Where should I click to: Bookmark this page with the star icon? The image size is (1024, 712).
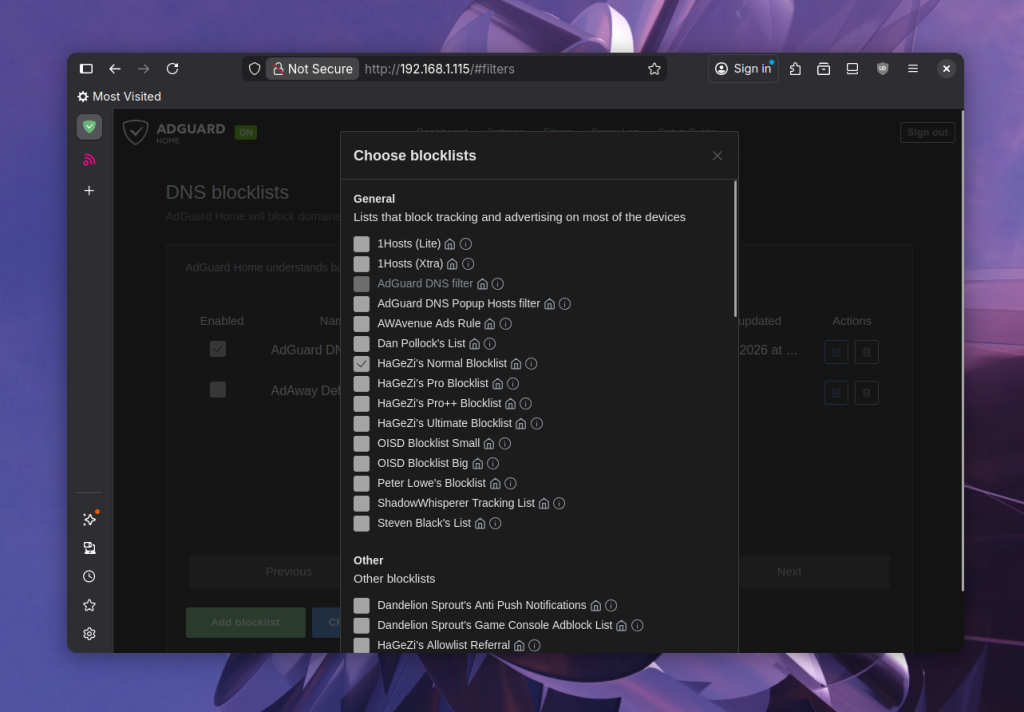[654, 69]
